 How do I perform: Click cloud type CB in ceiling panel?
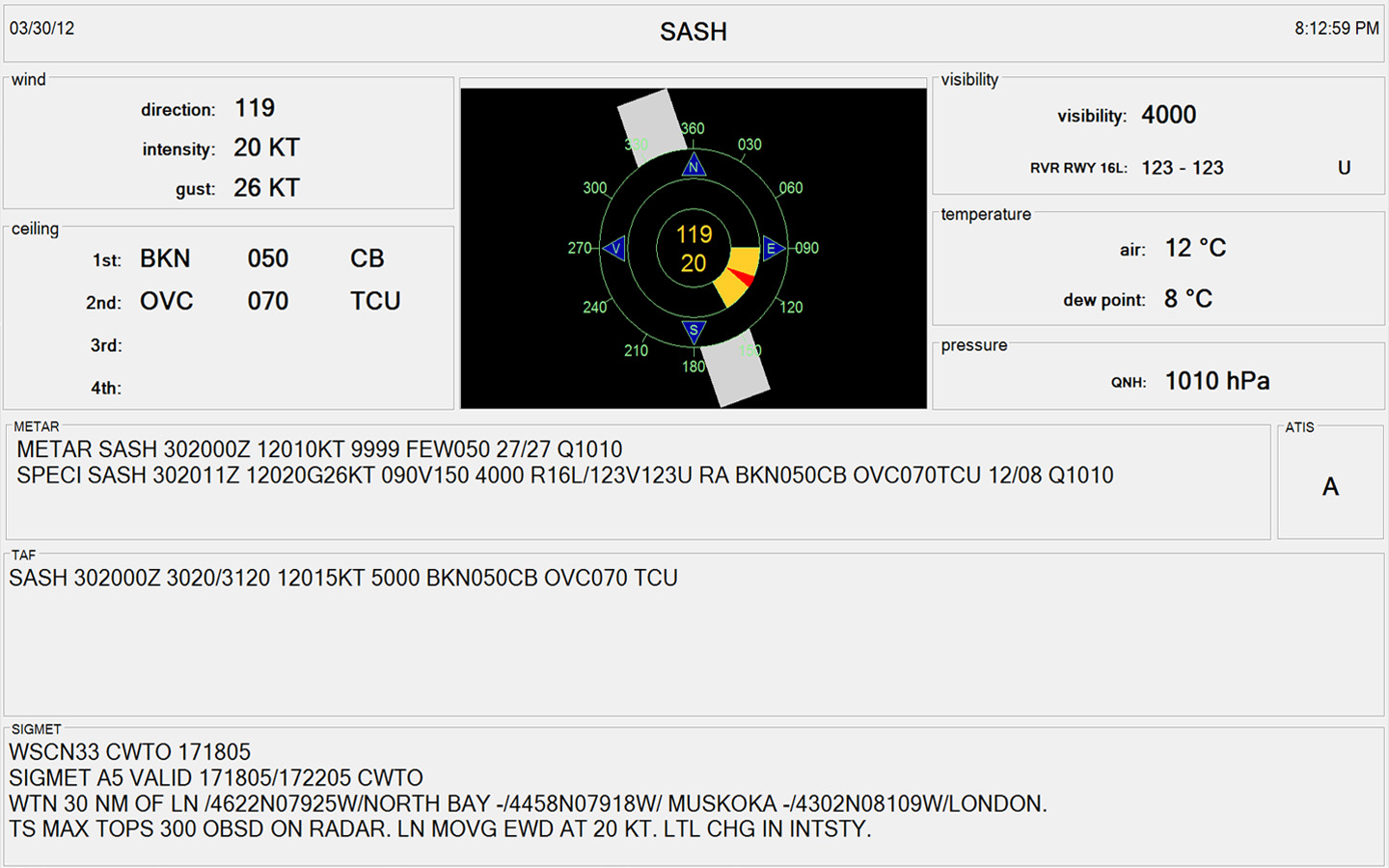point(368,258)
